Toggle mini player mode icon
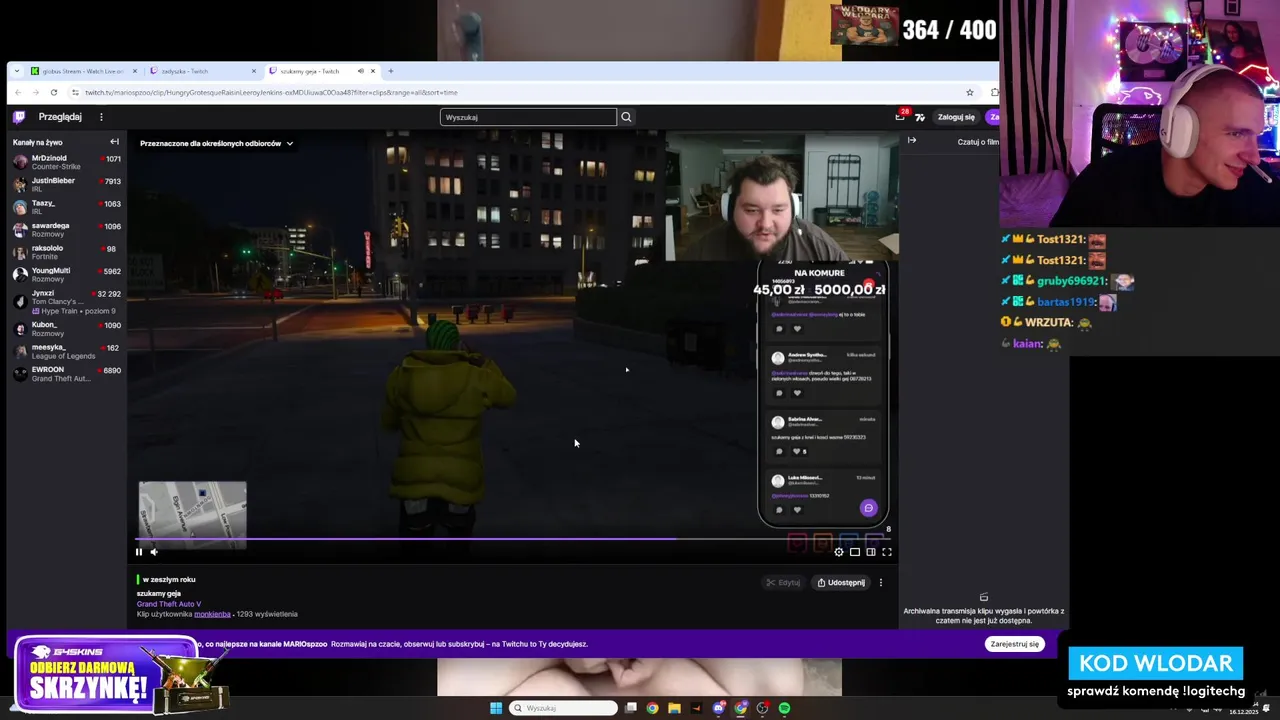Image resolution: width=1280 pixels, height=720 pixels. click(855, 552)
